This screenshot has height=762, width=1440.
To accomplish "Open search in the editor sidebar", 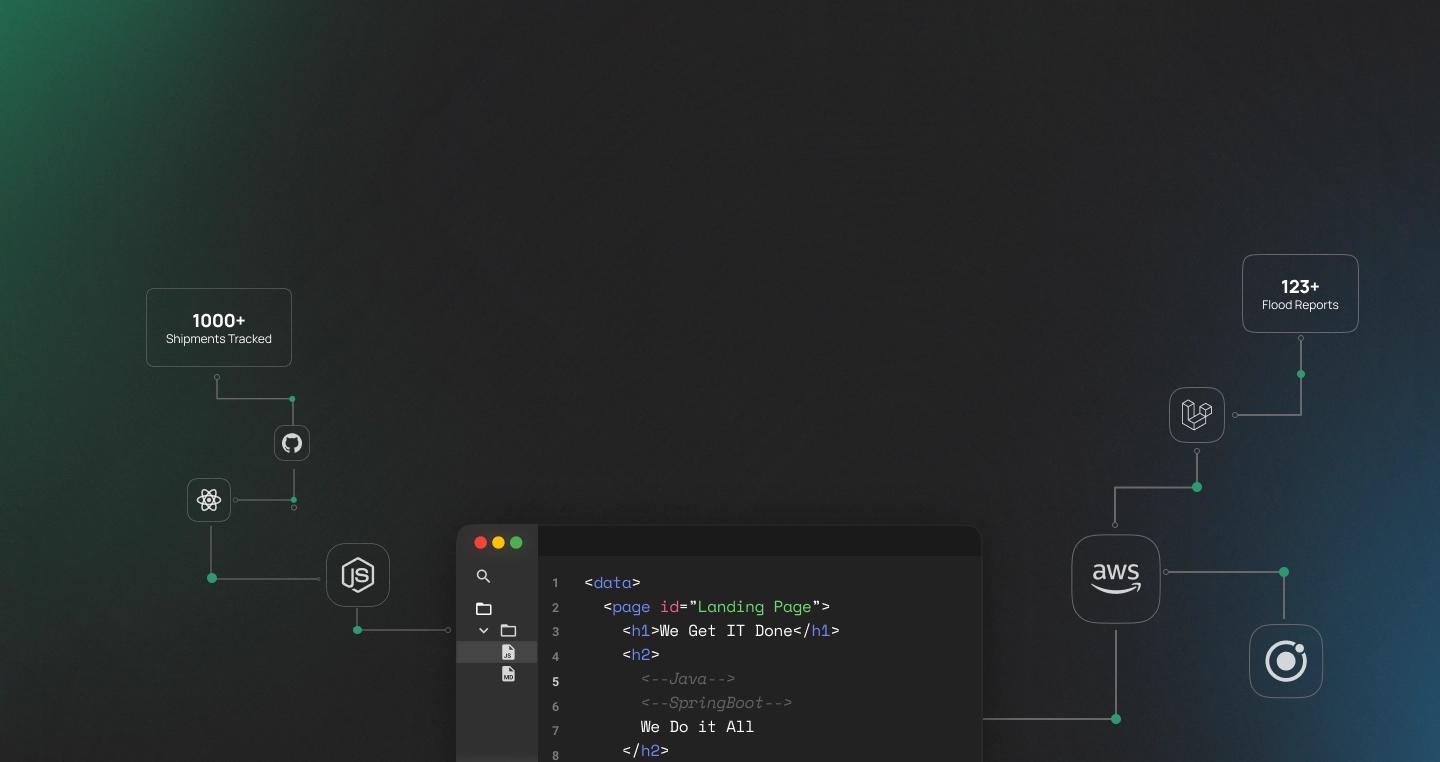I will pyautogui.click(x=483, y=576).
